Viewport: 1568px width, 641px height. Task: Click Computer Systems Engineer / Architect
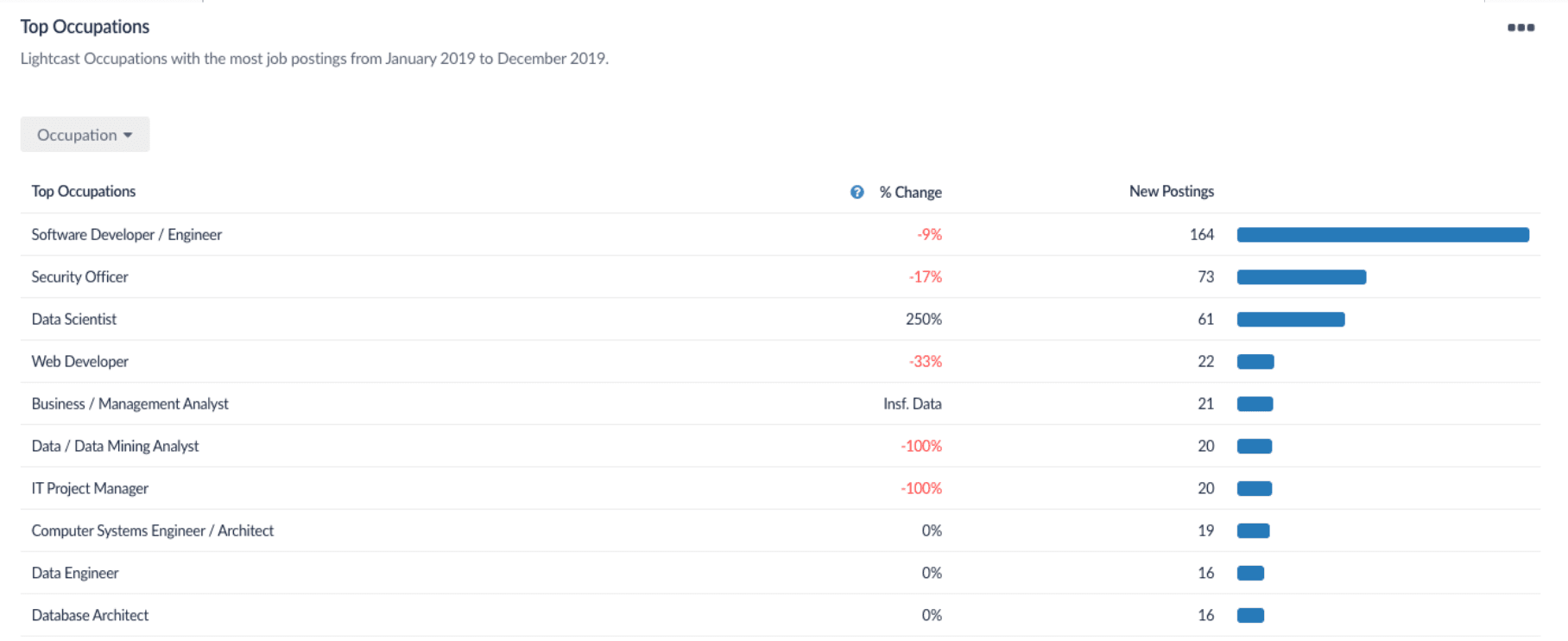point(152,531)
